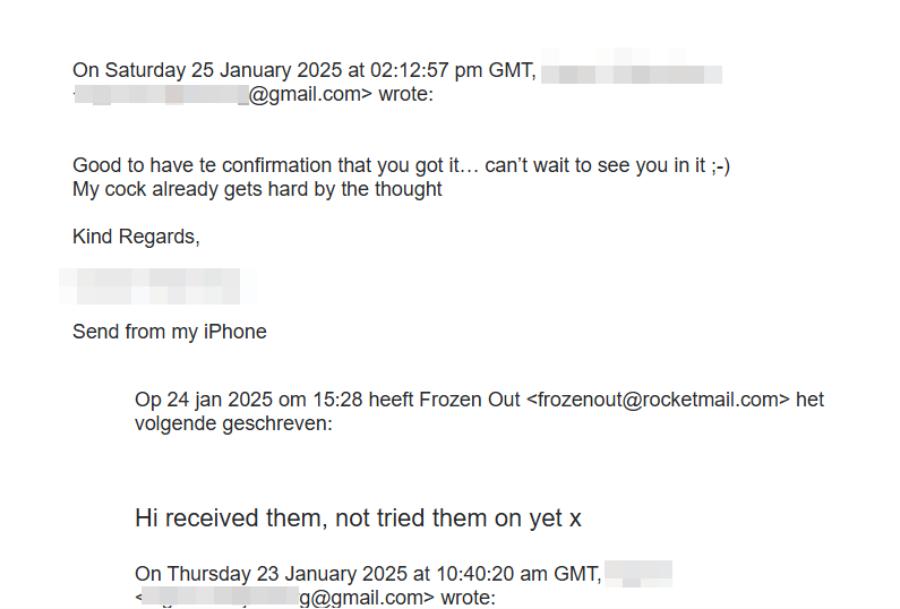Click the 'Saturday 25 January 2025' date text
Screen dimensions: 900x609
(x=223, y=71)
